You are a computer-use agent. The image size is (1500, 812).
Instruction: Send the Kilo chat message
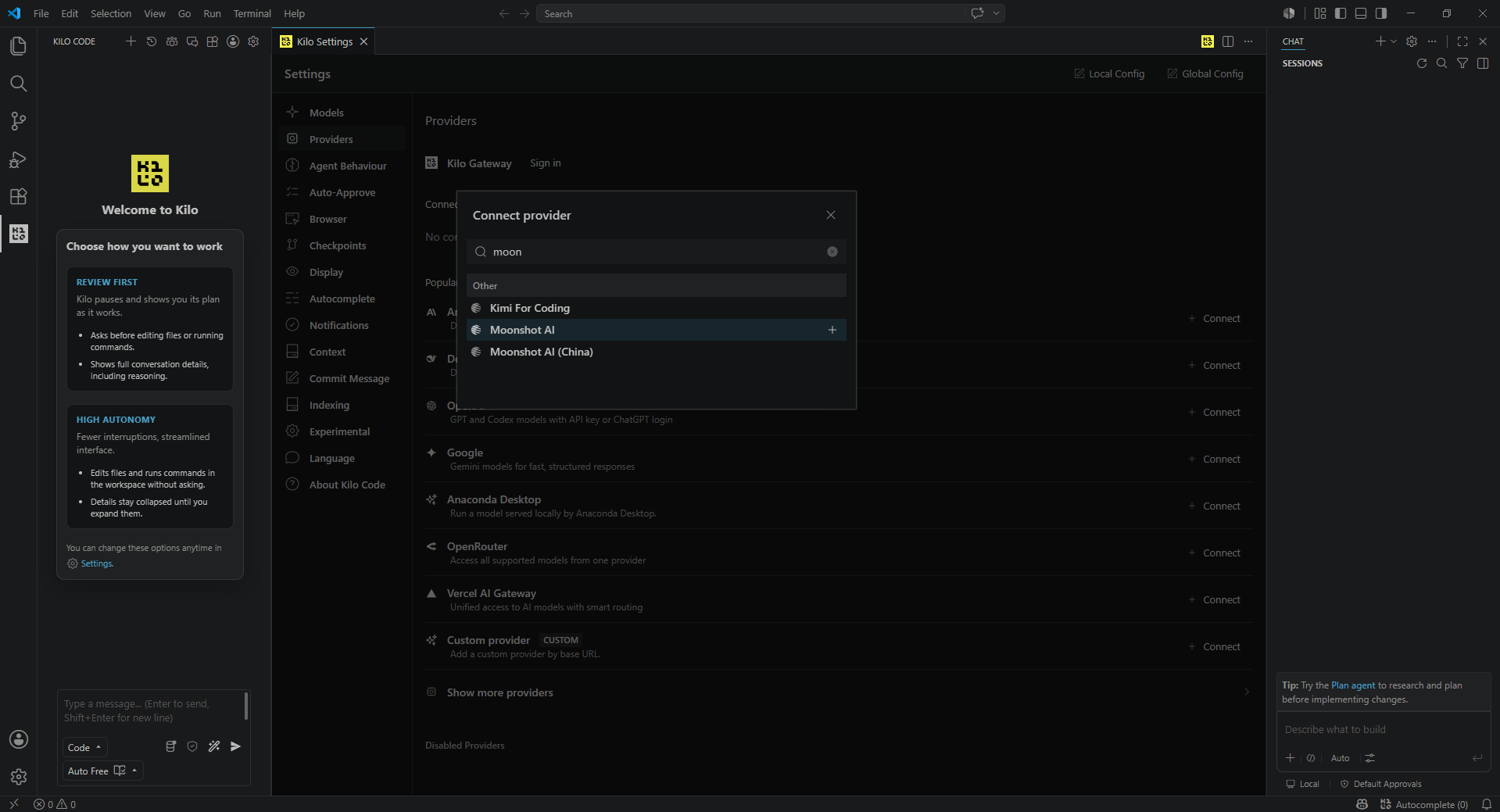tap(235, 746)
